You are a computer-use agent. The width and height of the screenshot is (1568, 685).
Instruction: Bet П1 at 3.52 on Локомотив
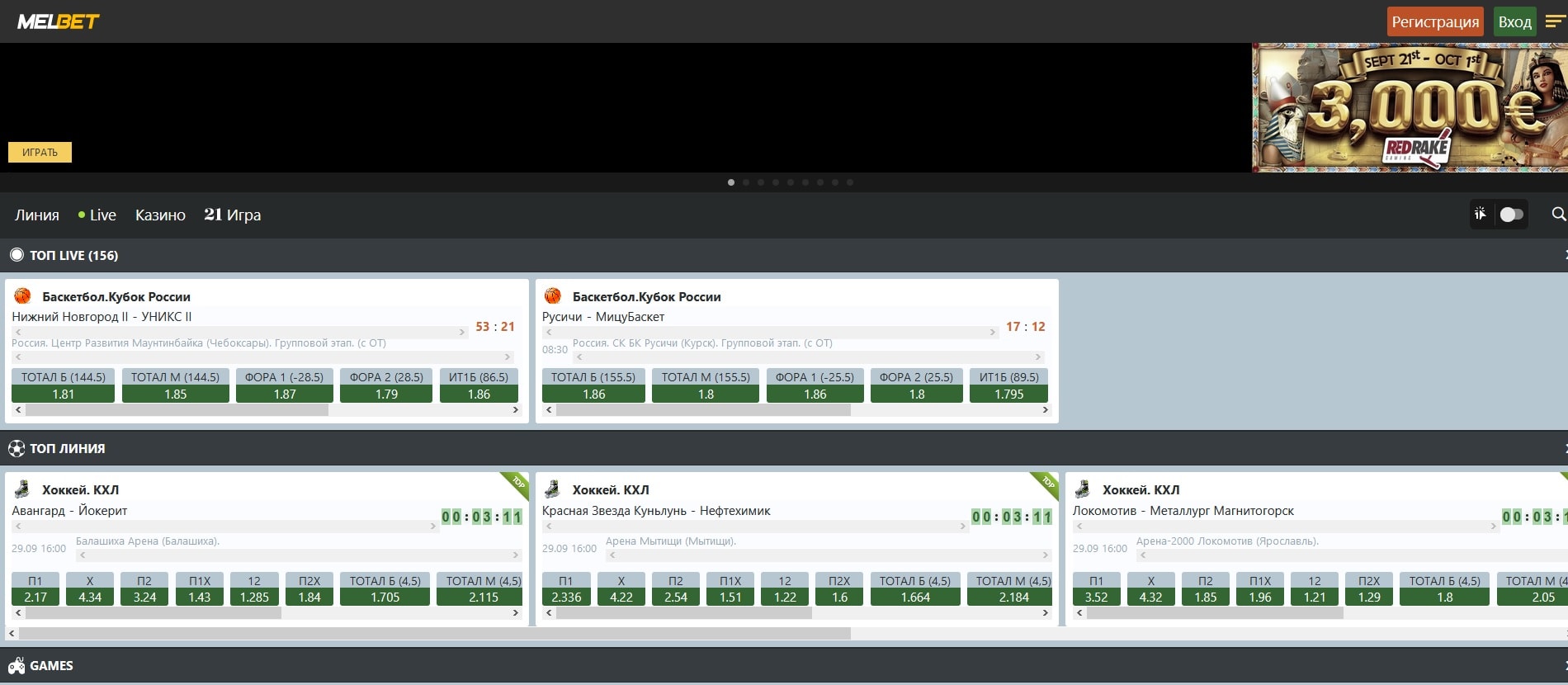pos(1096,588)
